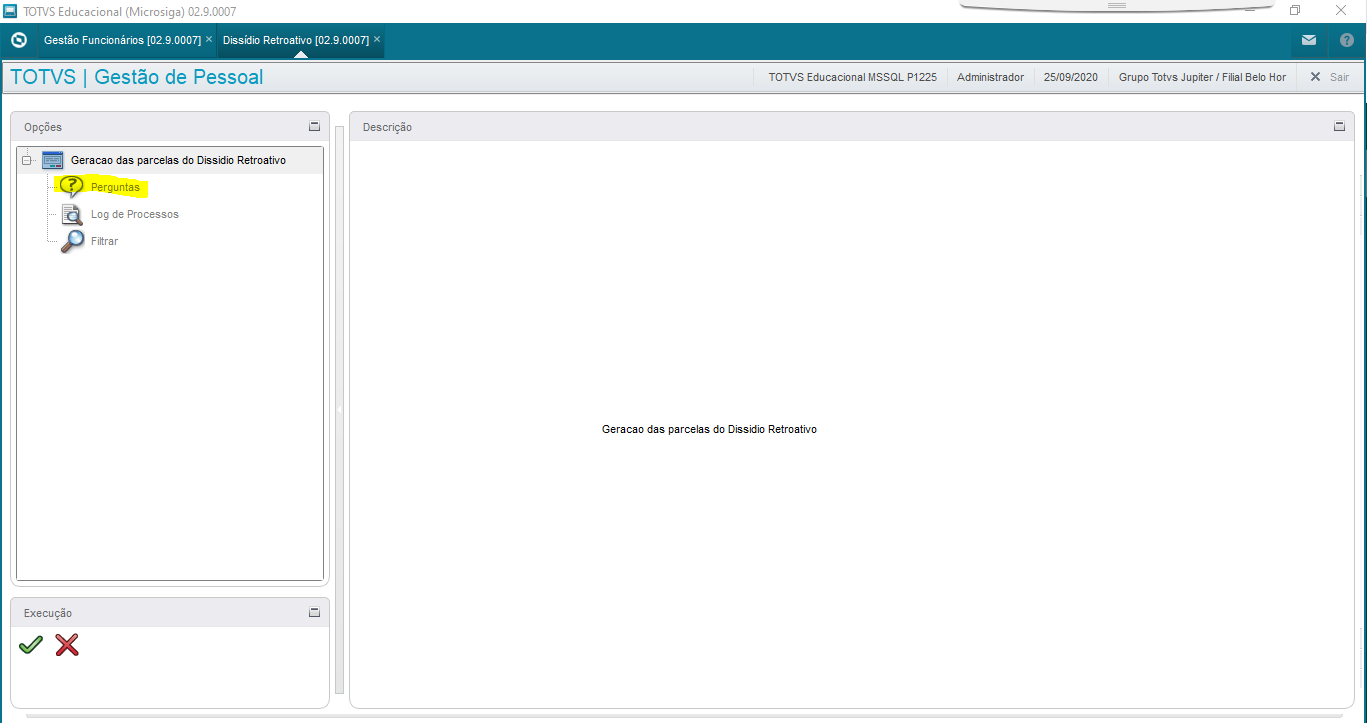
Task: Open the mail envelope icon
Action: point(1309,41)
